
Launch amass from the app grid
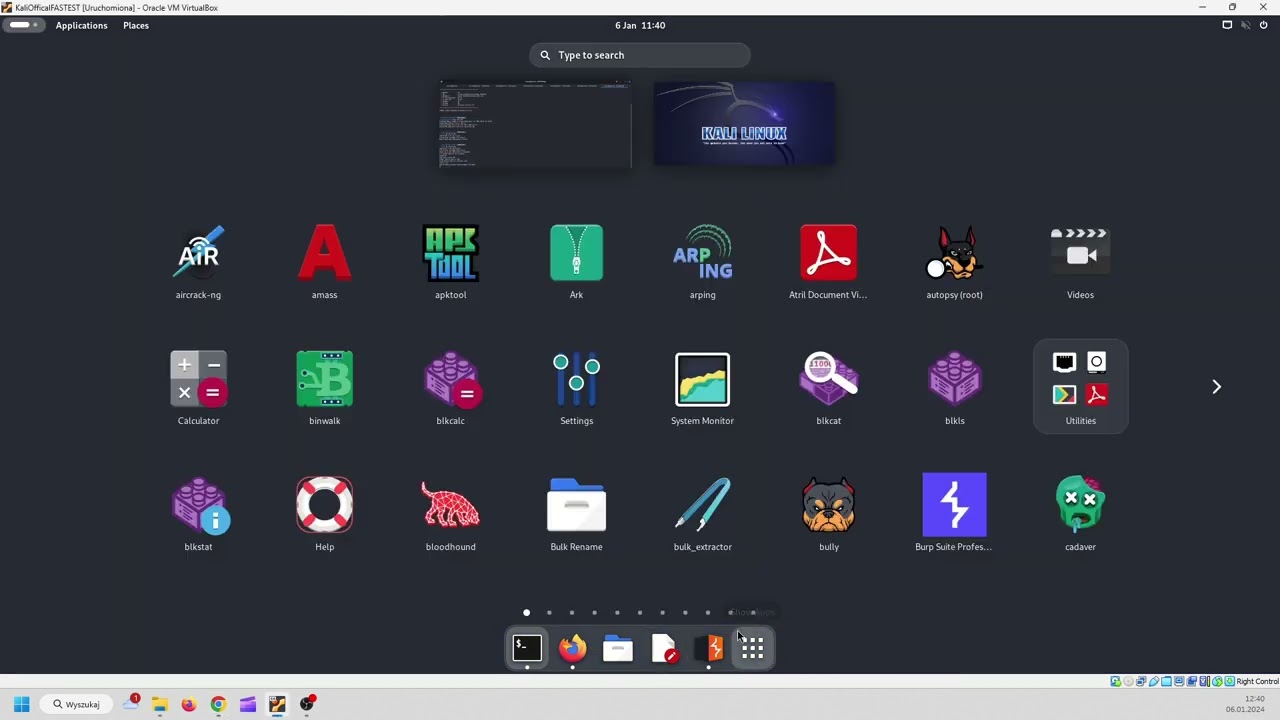click(x=324, y=262)
